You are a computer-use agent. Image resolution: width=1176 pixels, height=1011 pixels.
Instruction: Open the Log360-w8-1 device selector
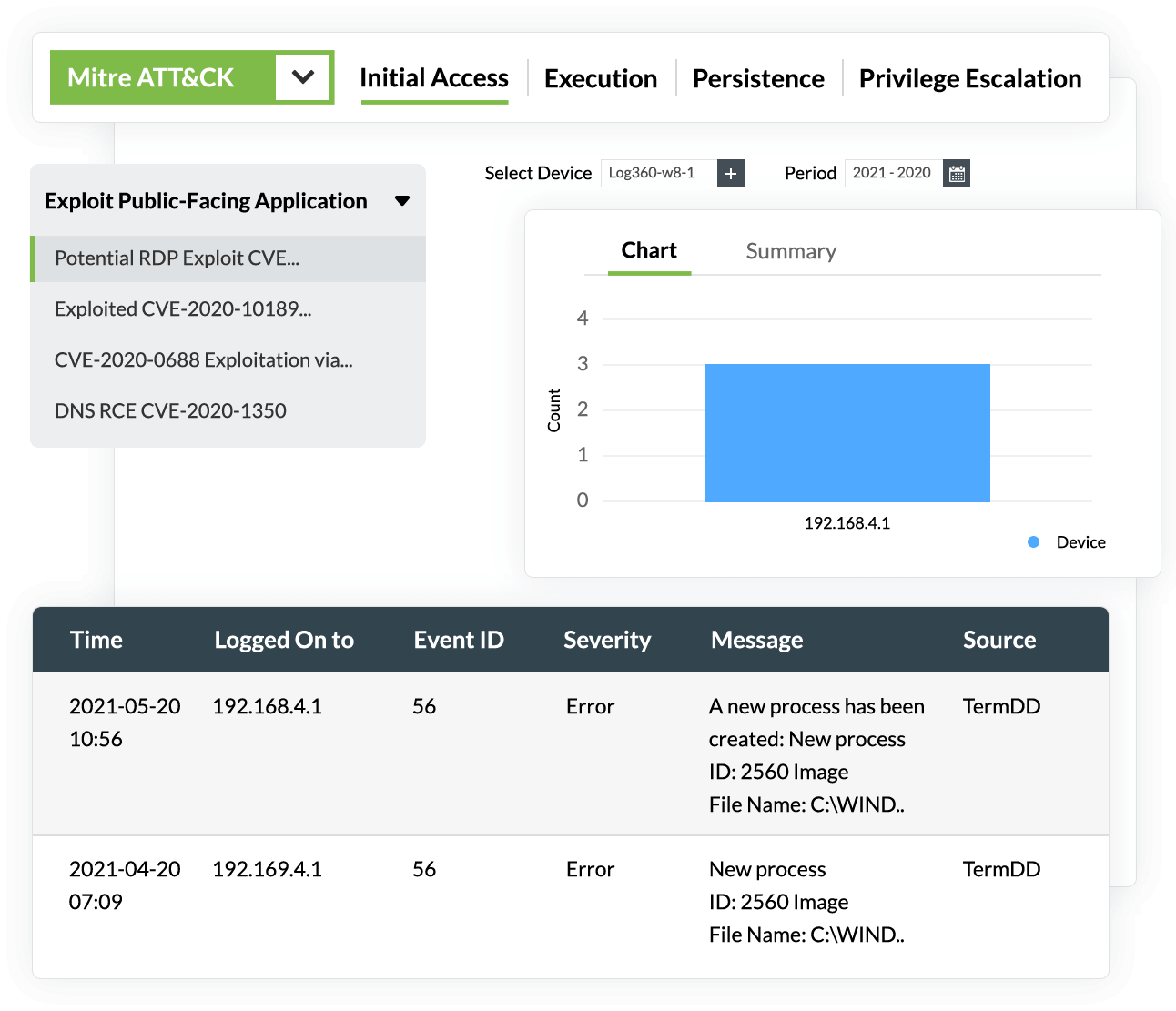click(657, 173)
